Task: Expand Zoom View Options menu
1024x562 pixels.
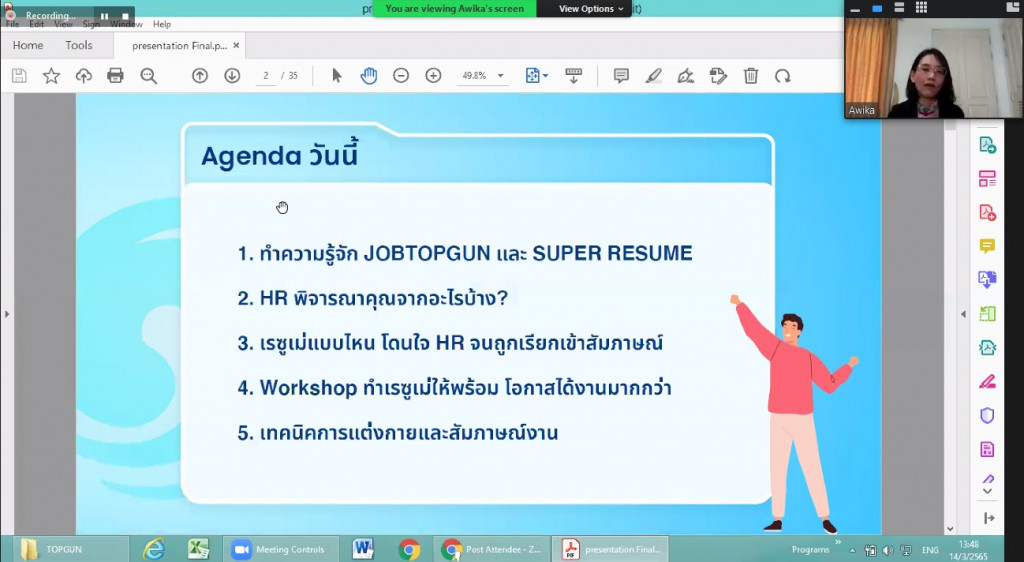Action: tap(591, 9)
